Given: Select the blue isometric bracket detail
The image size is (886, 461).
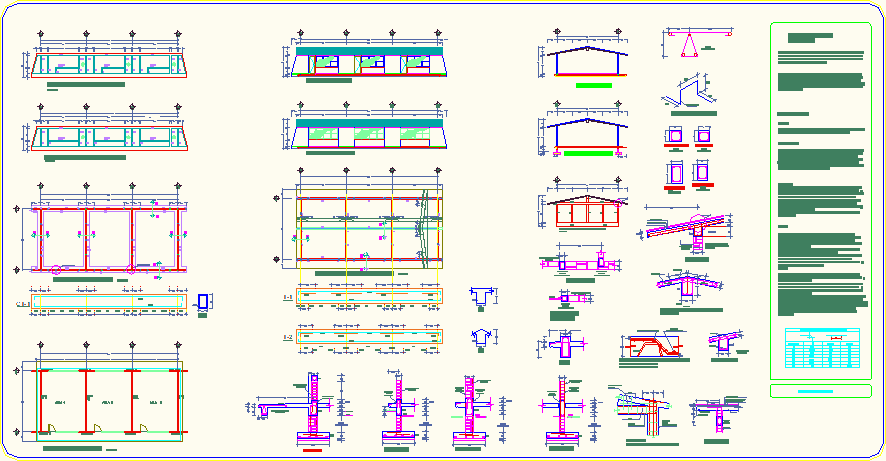Looking at the screenshot, I should [687, 91].
